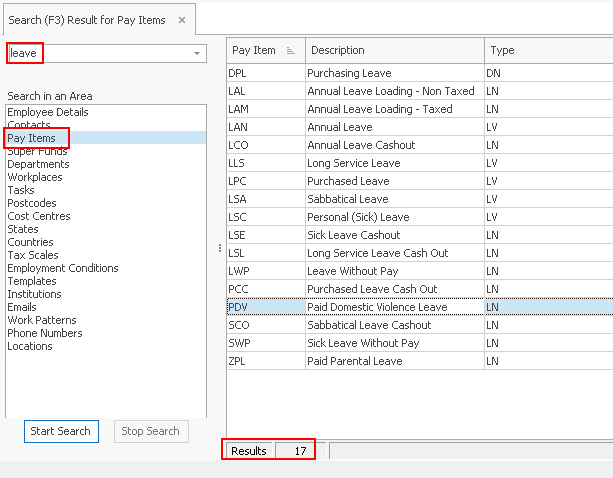This screenshot has height=478, width=613.
Task: Select the DPL pay item cell
Action: click(266, 73)
